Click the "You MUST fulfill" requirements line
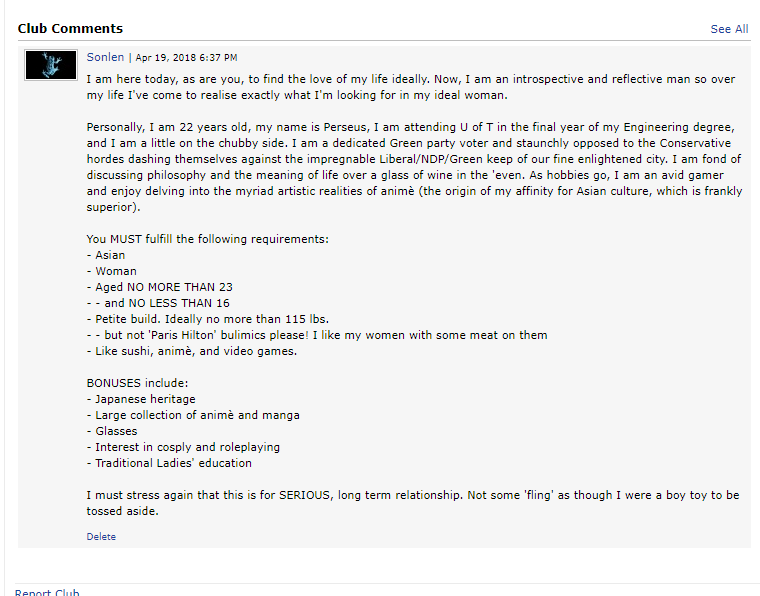This screenshot has width=760, height=596. (x=207, y=239)
